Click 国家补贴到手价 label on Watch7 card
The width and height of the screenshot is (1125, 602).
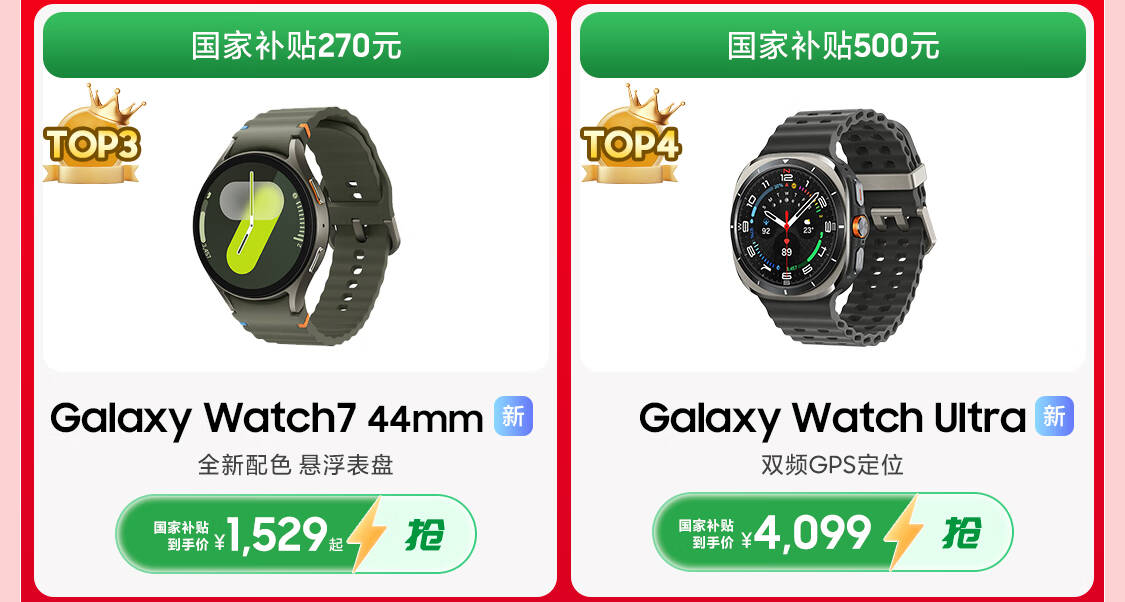pyautogui.click(x=181, y=536)
